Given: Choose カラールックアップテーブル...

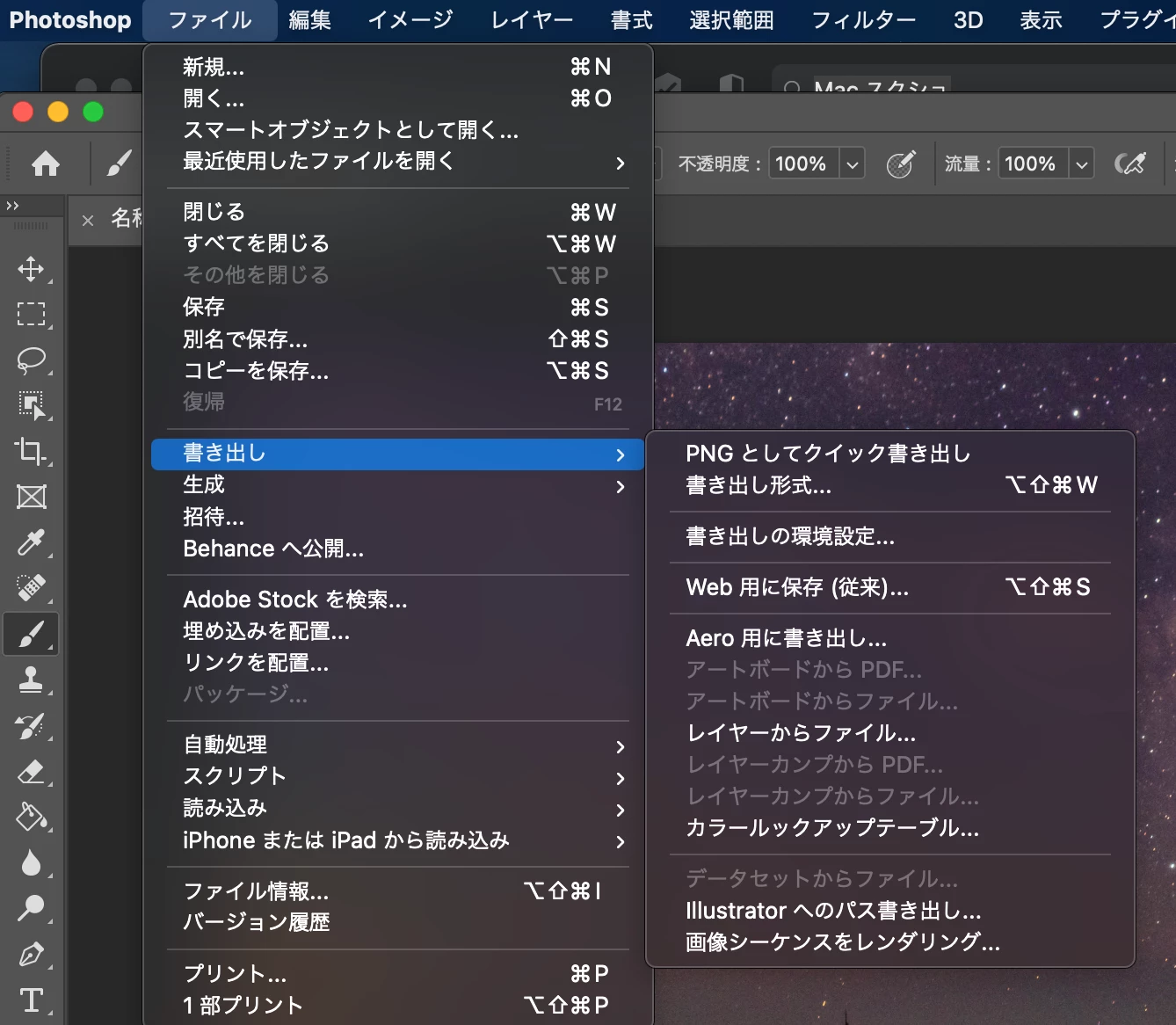Looking at the screenshot, I should pos(890,828).
